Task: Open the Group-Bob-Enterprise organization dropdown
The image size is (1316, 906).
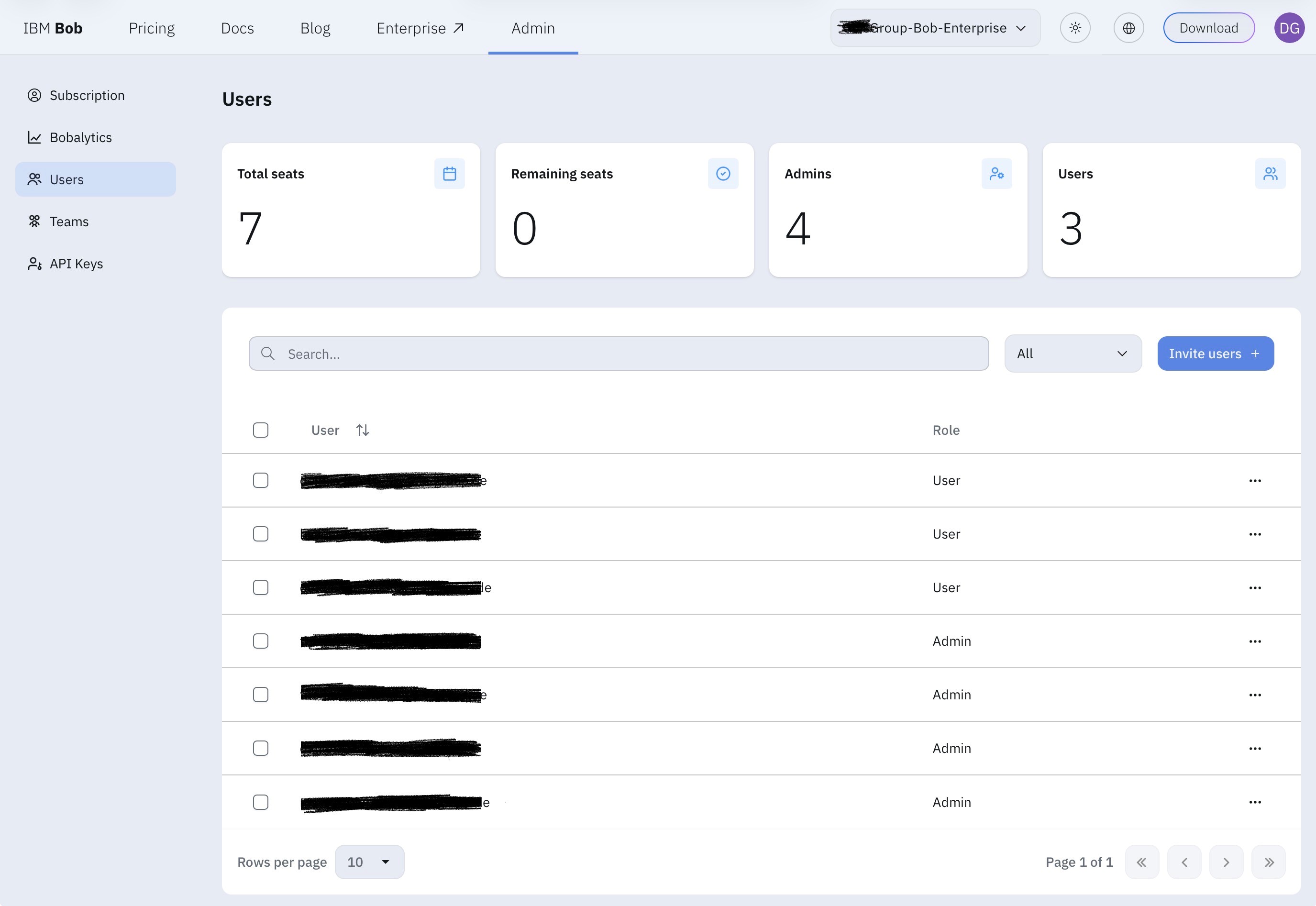Action: click(935, 28)
